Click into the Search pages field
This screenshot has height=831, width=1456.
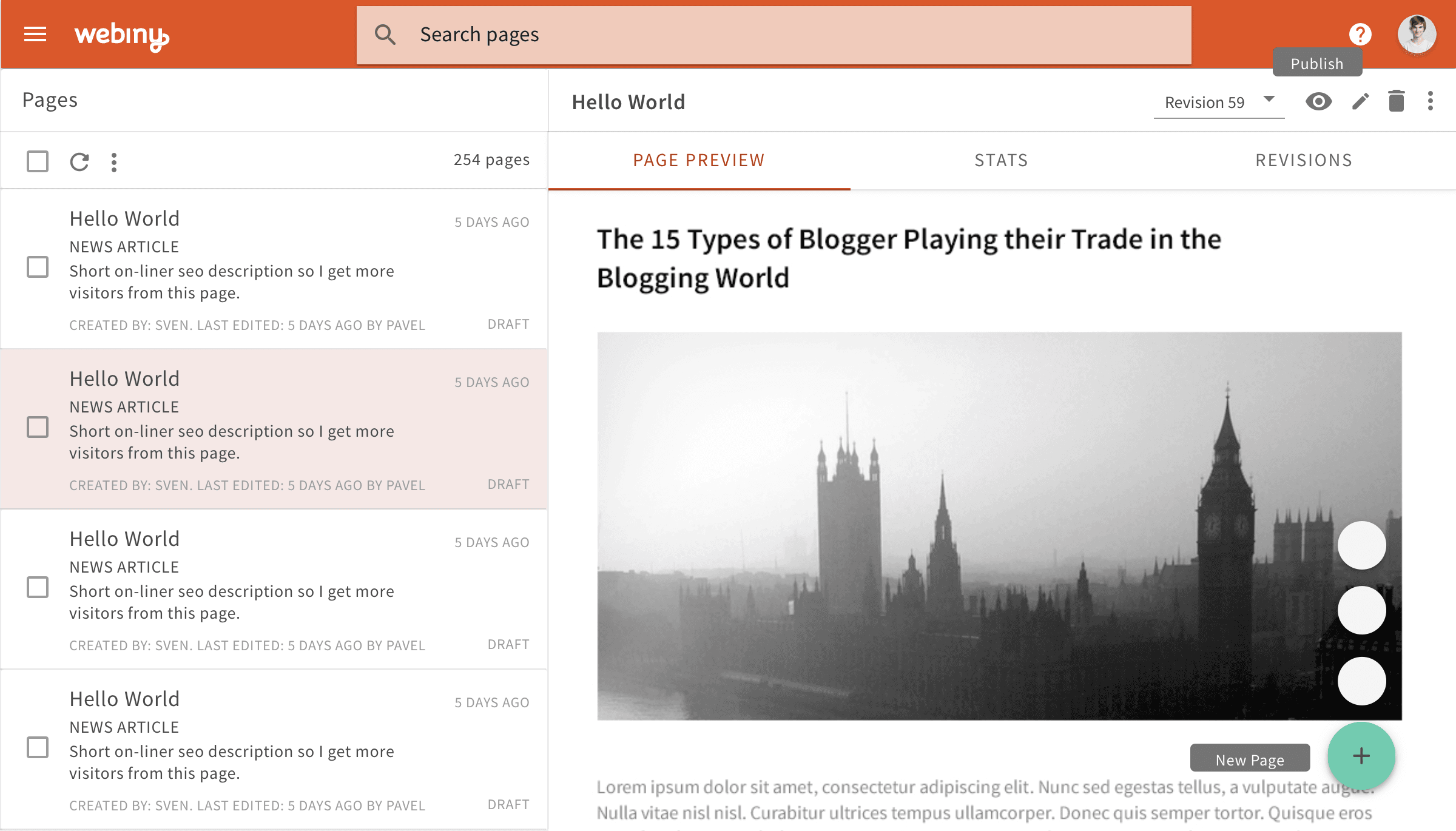coord(773,35)
